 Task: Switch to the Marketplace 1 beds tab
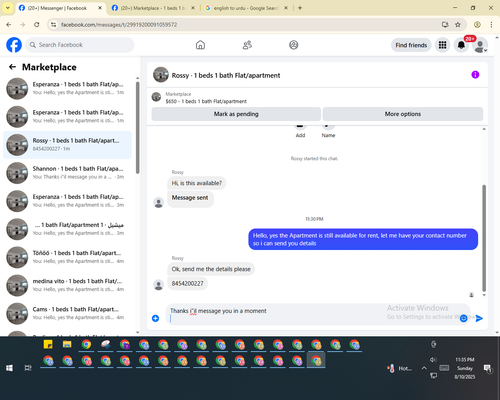coord(153,8)
